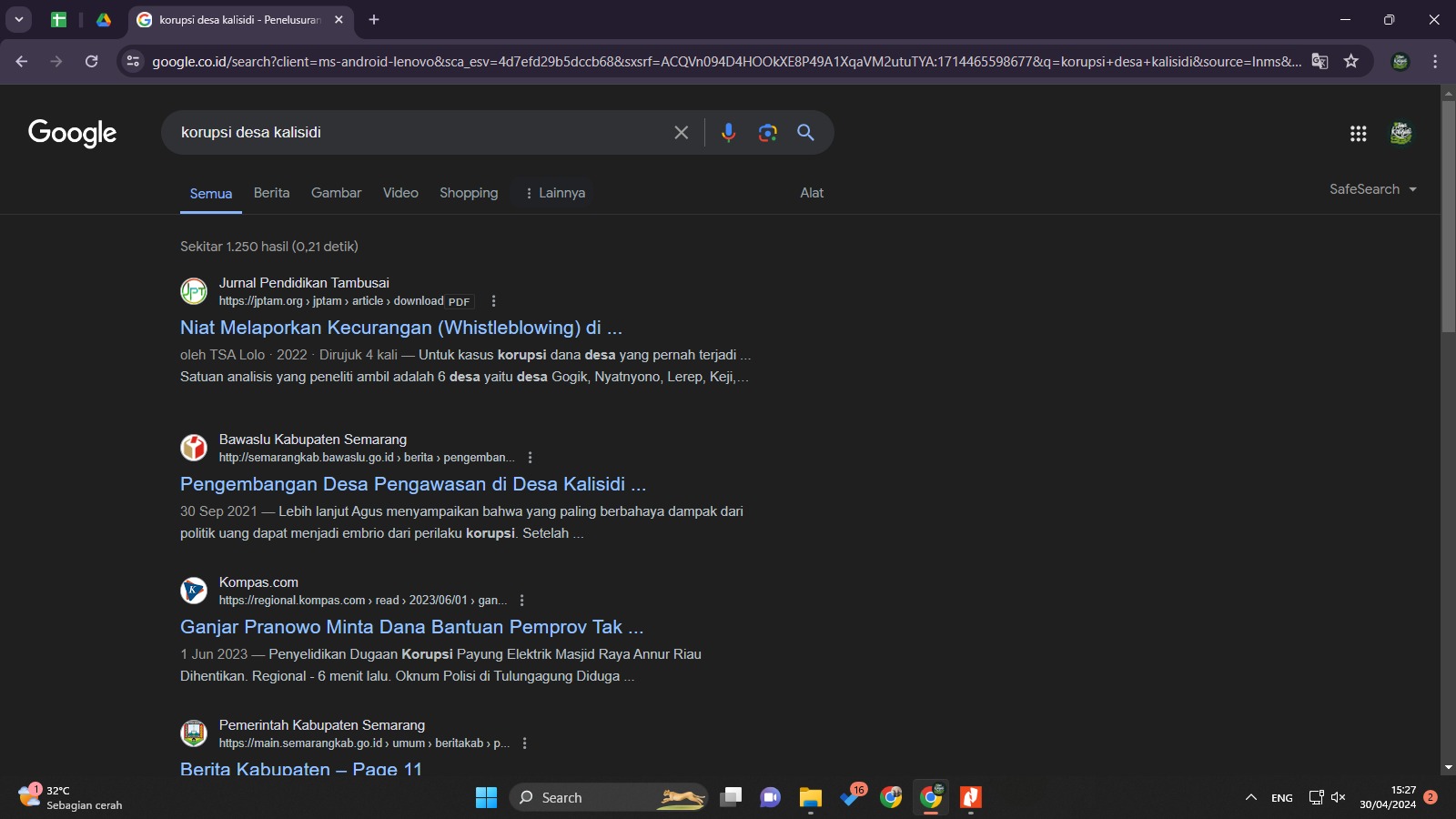Click the translate page icon
Image resolution: width=1456 pixels, height=819 pixels.
1319,61
